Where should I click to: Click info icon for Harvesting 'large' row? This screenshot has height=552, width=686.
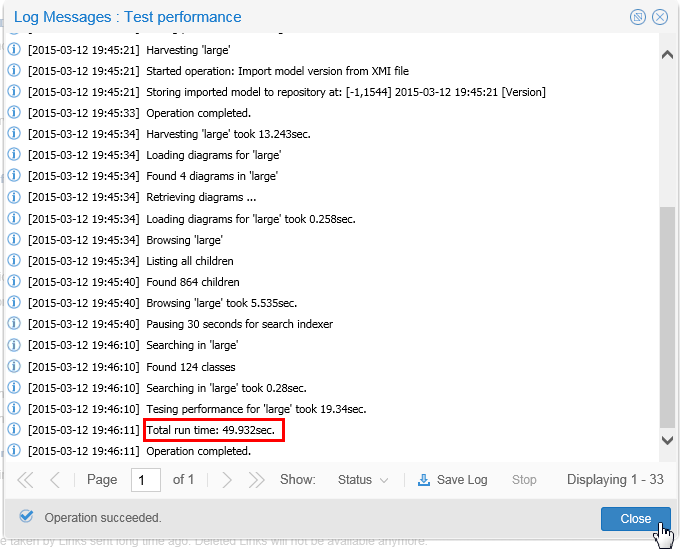pyautogui.click(x=14, y=49)
